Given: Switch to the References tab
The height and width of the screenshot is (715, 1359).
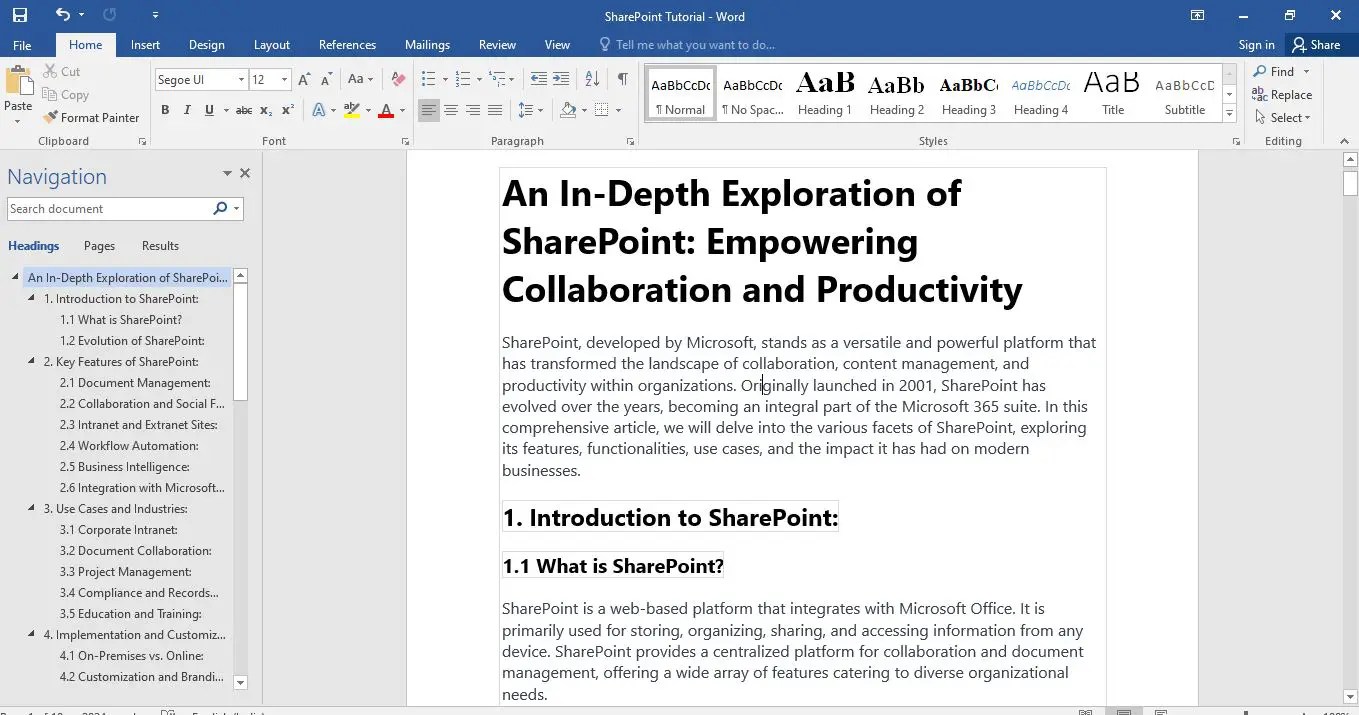Looking at the screenshot, I should click(x=347, y=44).
